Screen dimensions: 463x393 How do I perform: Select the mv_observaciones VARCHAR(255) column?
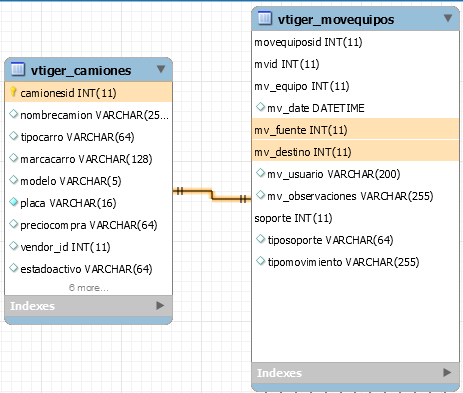tap(355, 196)
